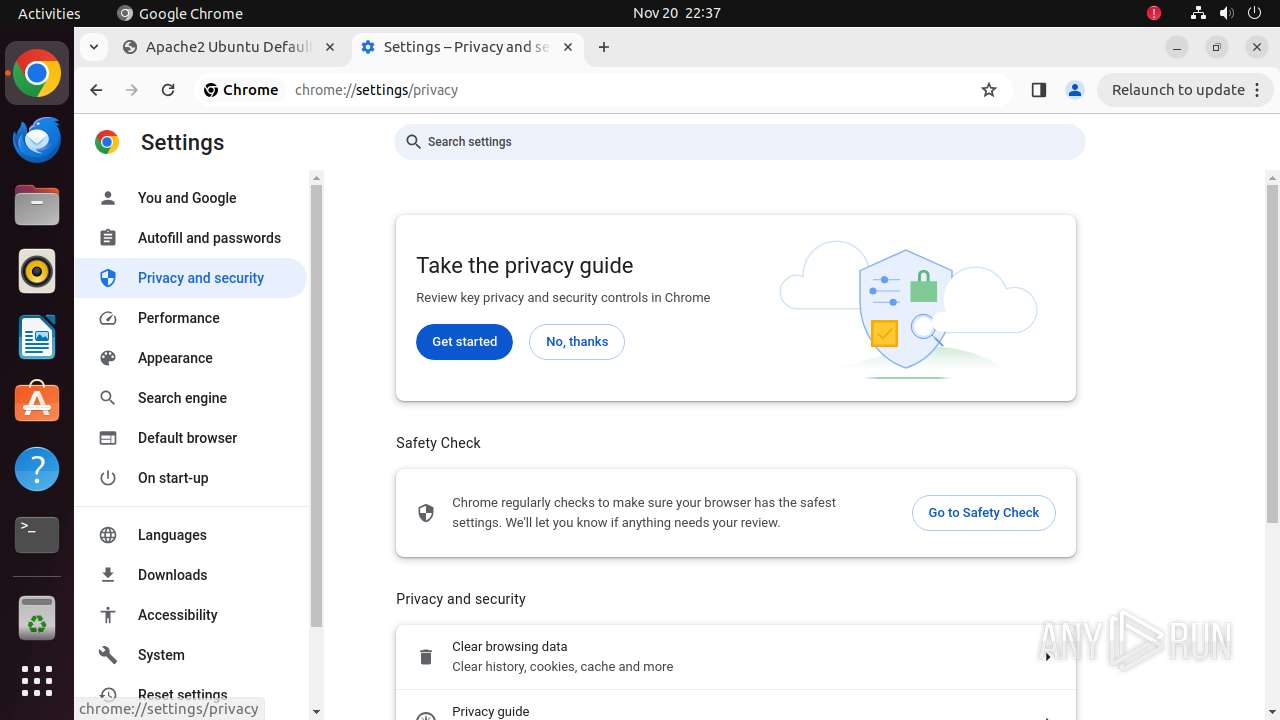This screenshot has width=1280, height=720.
Task: Click the Downloads arrow icon
Action: 108,575
